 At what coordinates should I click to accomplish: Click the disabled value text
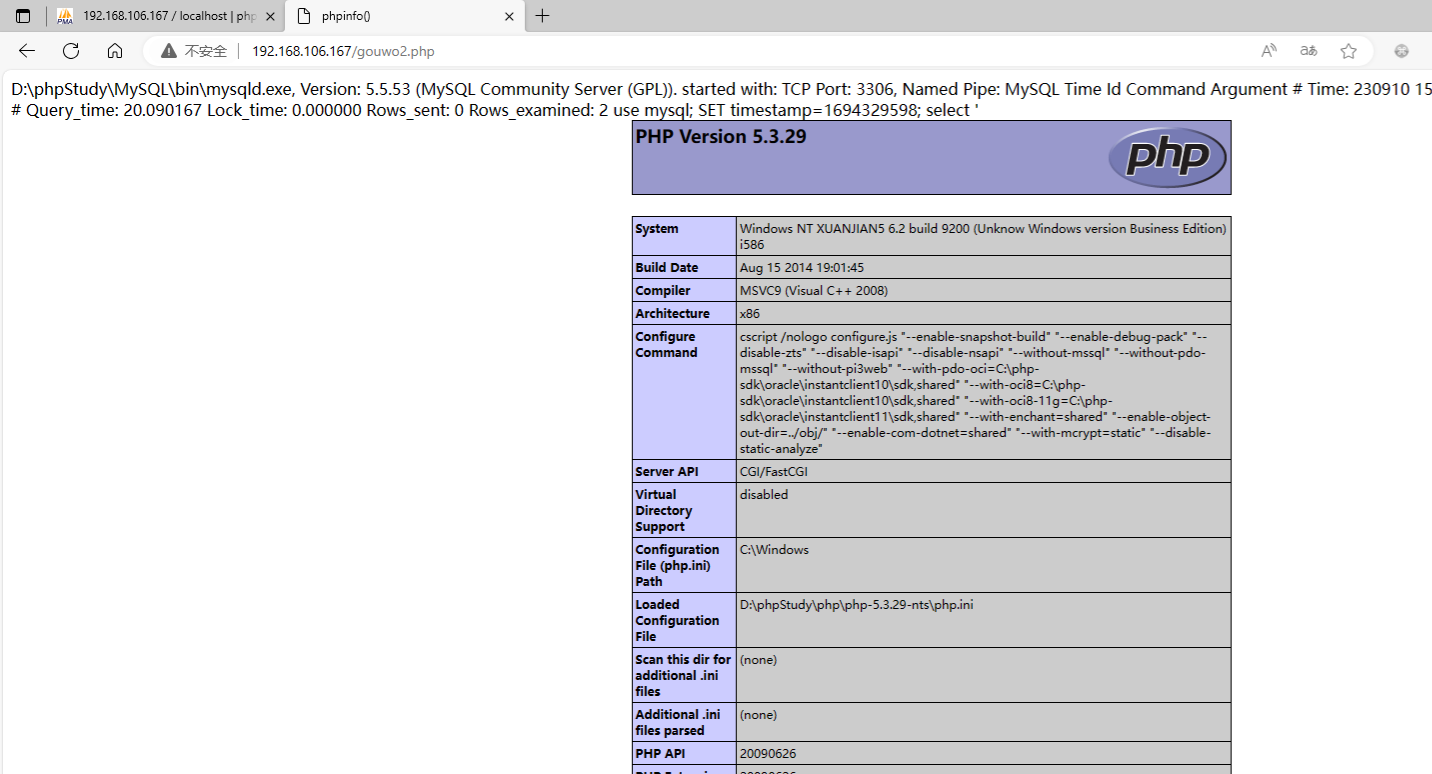pos(764,495)
